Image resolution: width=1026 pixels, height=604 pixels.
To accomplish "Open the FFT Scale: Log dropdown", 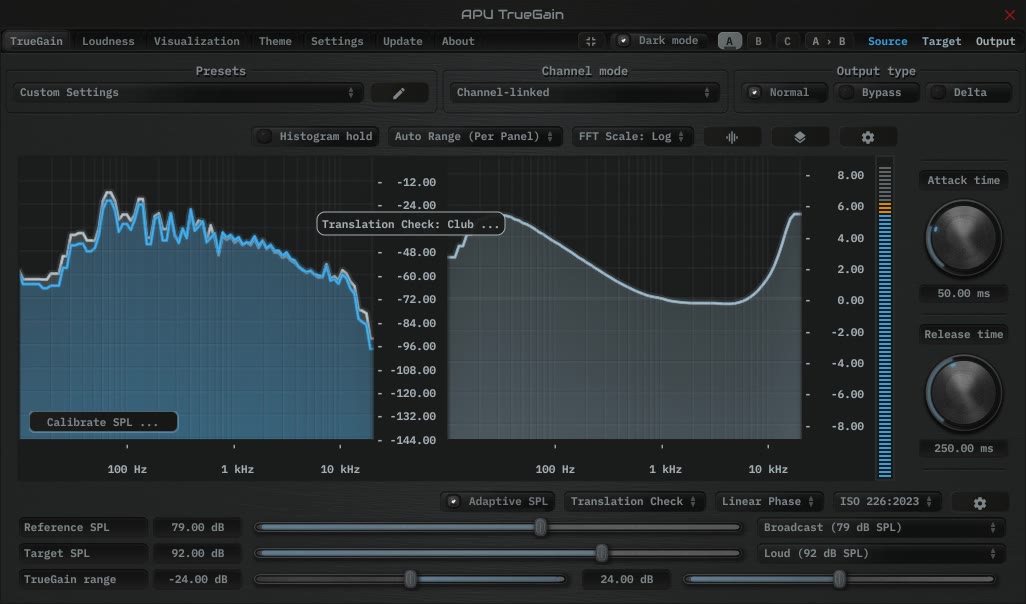I will (x=632, y=136).
